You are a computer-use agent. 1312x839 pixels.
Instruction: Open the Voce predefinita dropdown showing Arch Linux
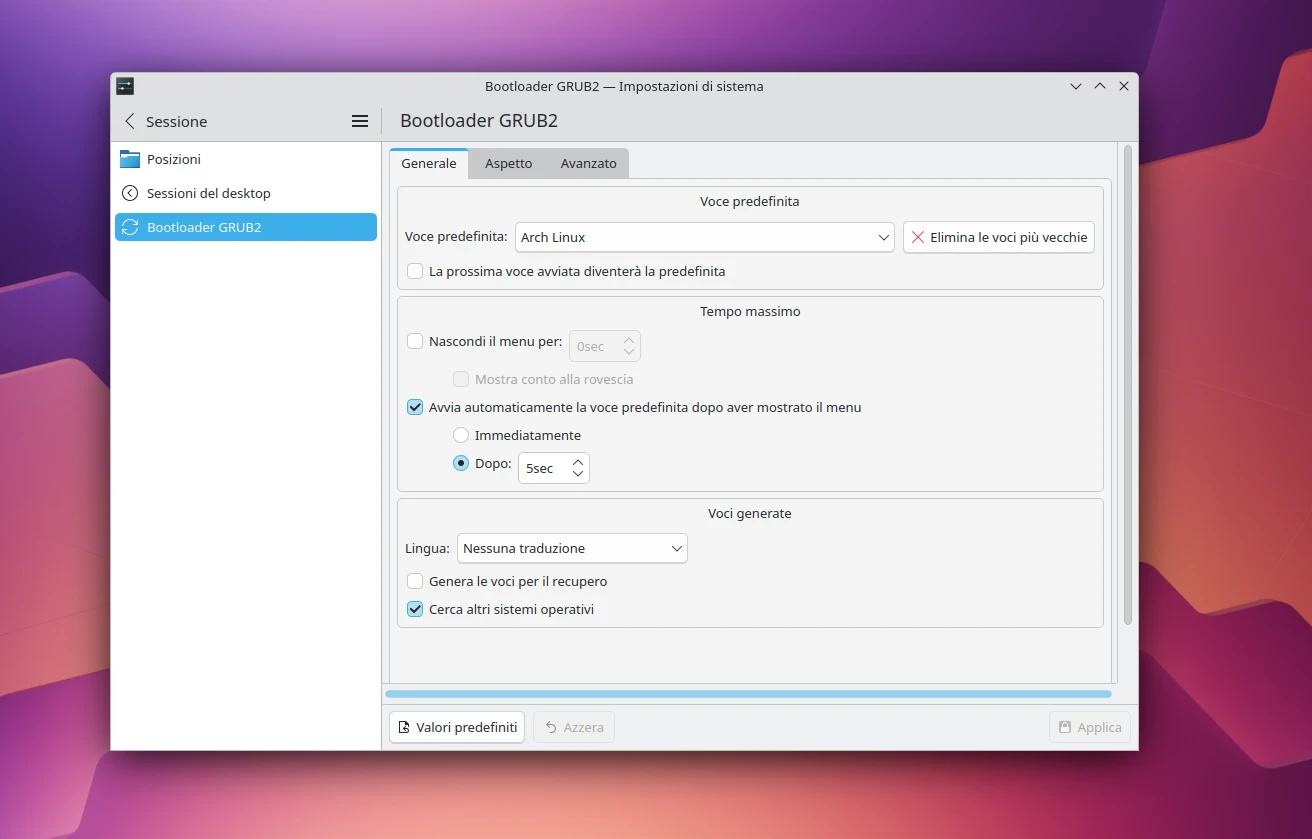(704, 237)
